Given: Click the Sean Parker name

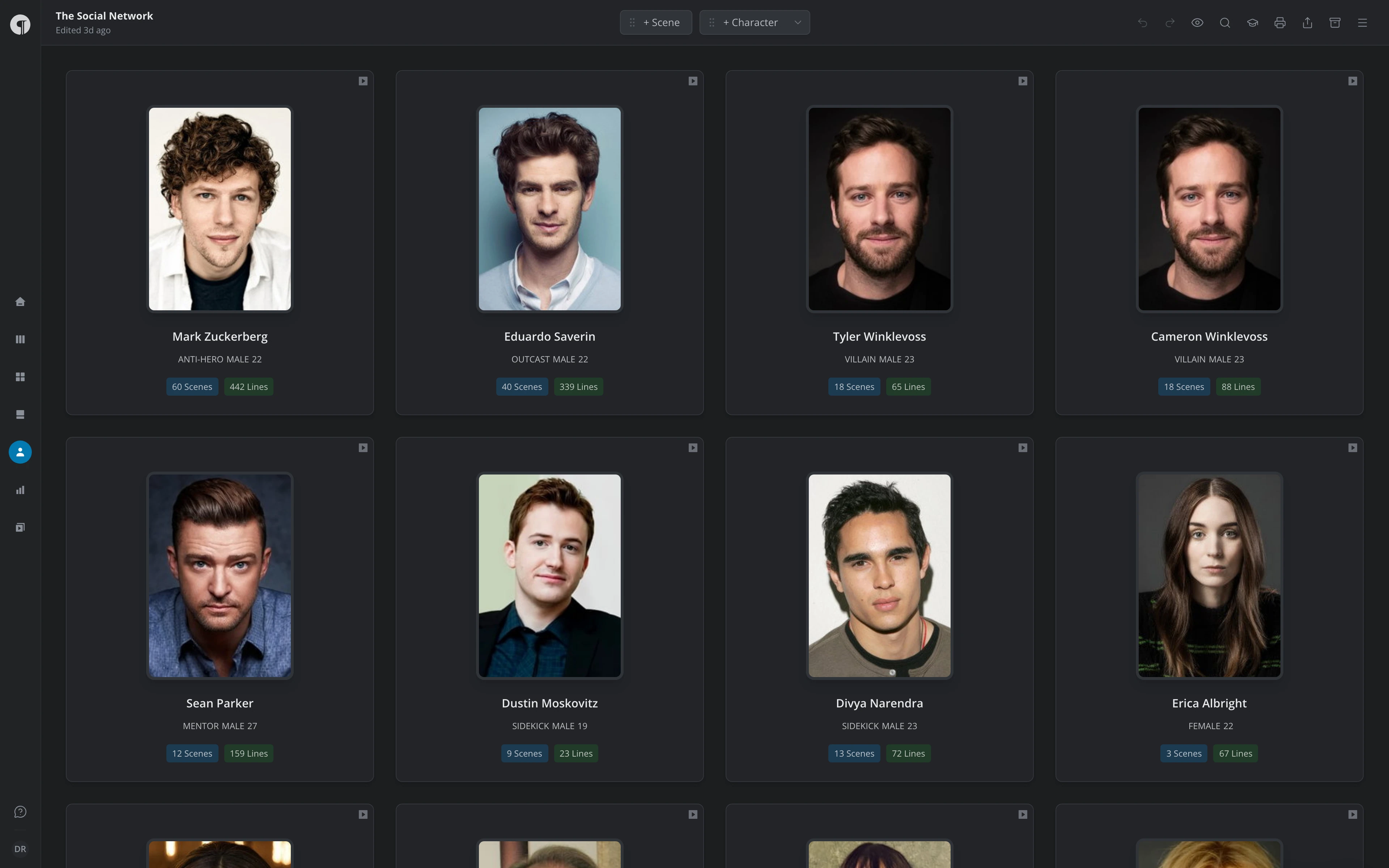Looking at the screenshot, I should pos(220,703).
